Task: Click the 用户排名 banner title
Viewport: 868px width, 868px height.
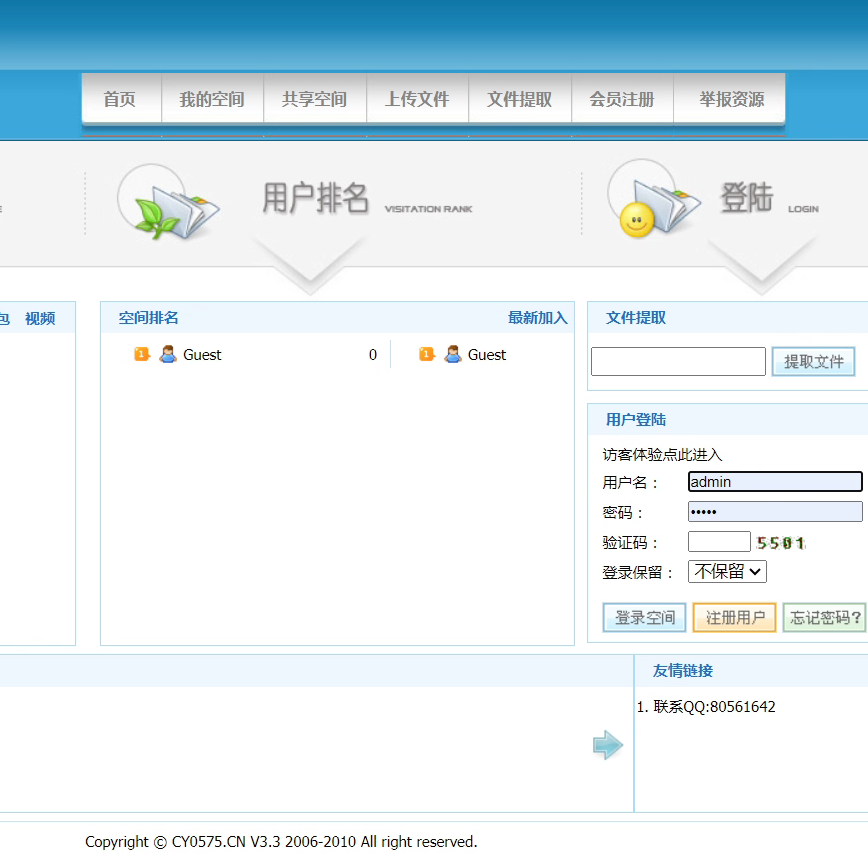Action: 316,198
